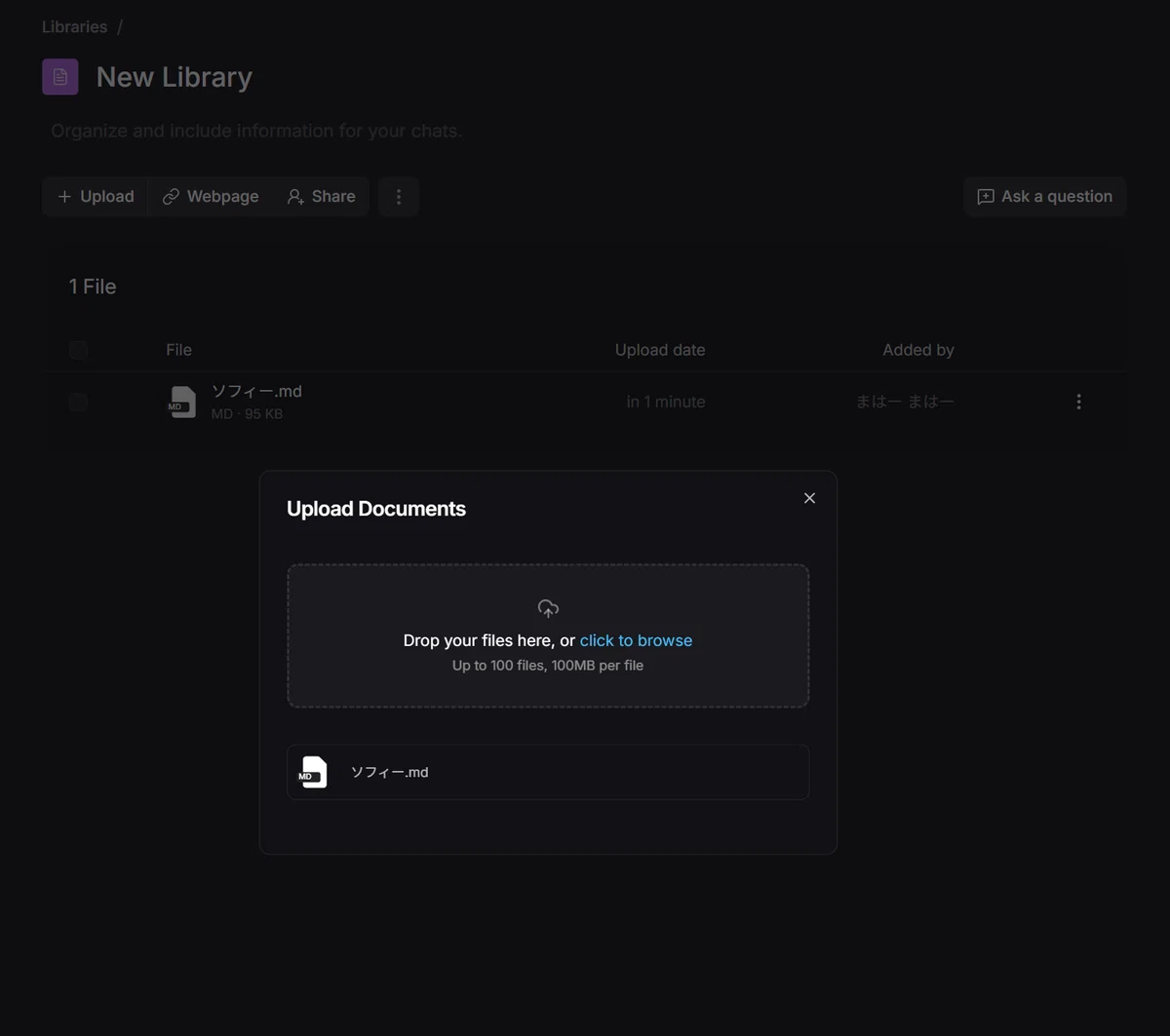
Task: Click the 'MD · 95 KB' file details
Action: 247,414
